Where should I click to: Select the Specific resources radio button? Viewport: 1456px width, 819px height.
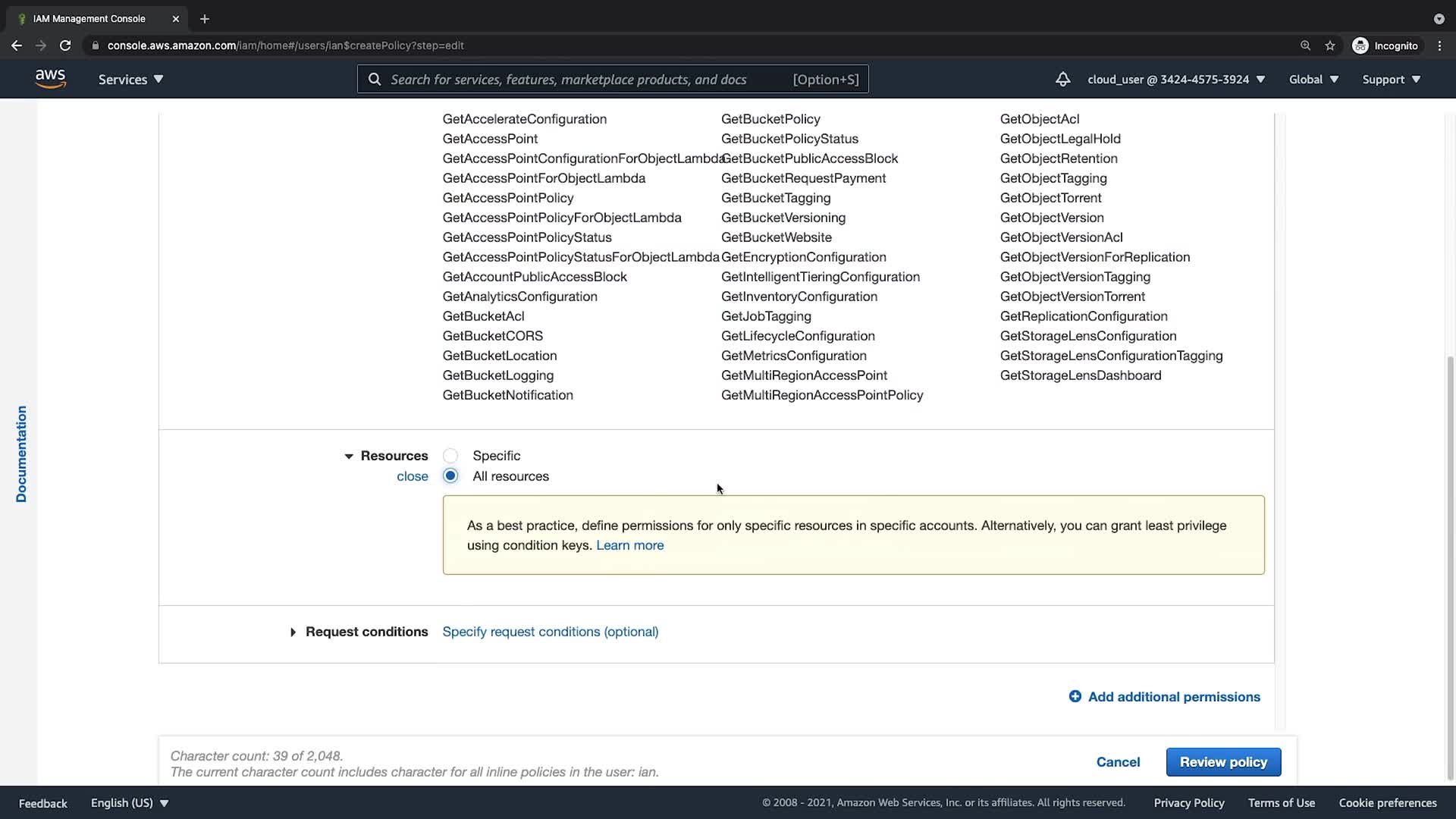pyautogui.click(x=450, y=456)
